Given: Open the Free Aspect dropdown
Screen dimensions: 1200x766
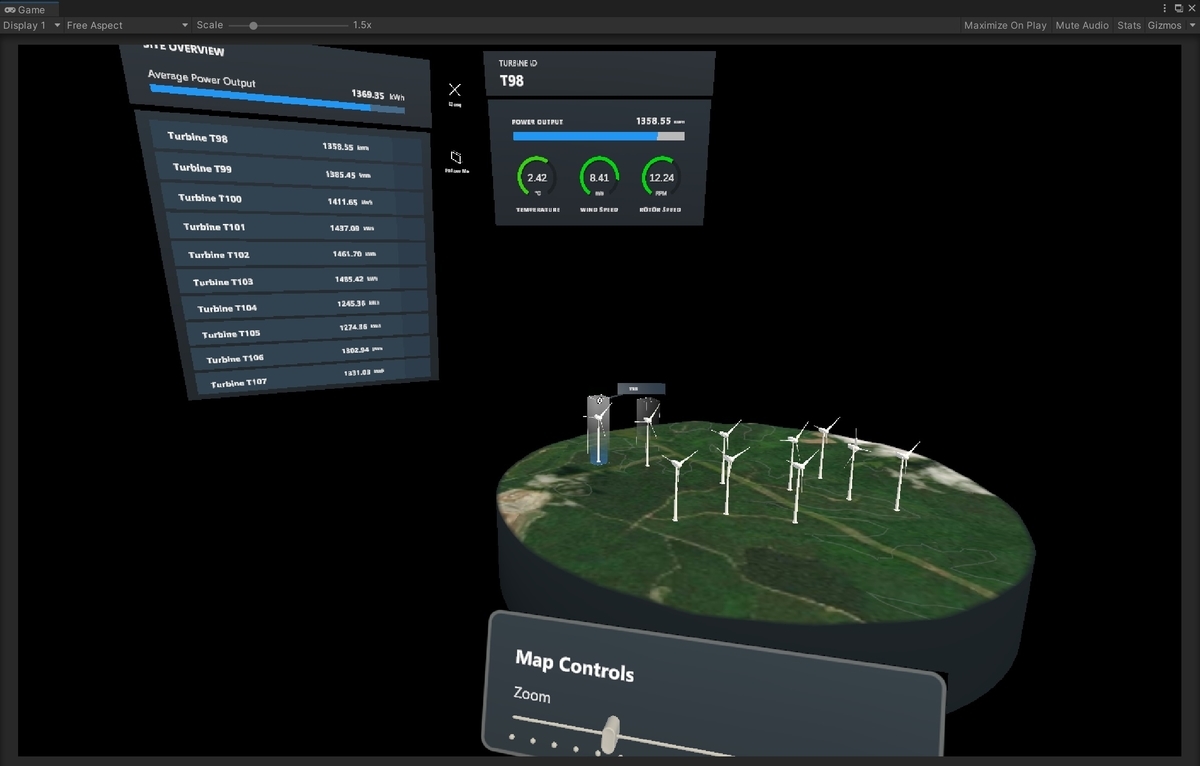Looking at the screenshot, I should [x=127, y=25].
